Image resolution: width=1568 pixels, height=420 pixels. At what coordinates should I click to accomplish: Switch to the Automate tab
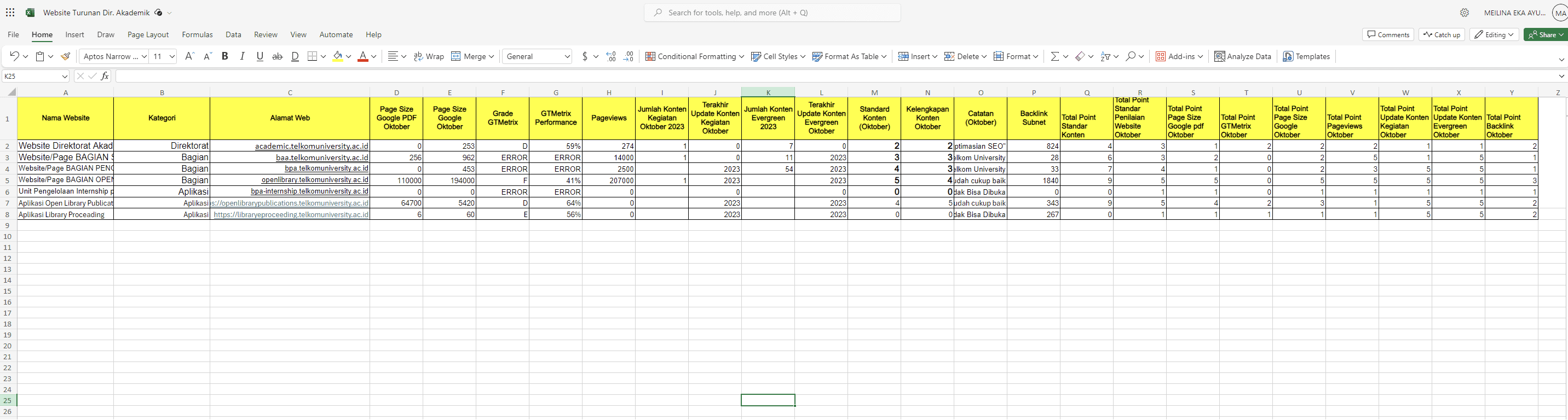coord(336,34)
